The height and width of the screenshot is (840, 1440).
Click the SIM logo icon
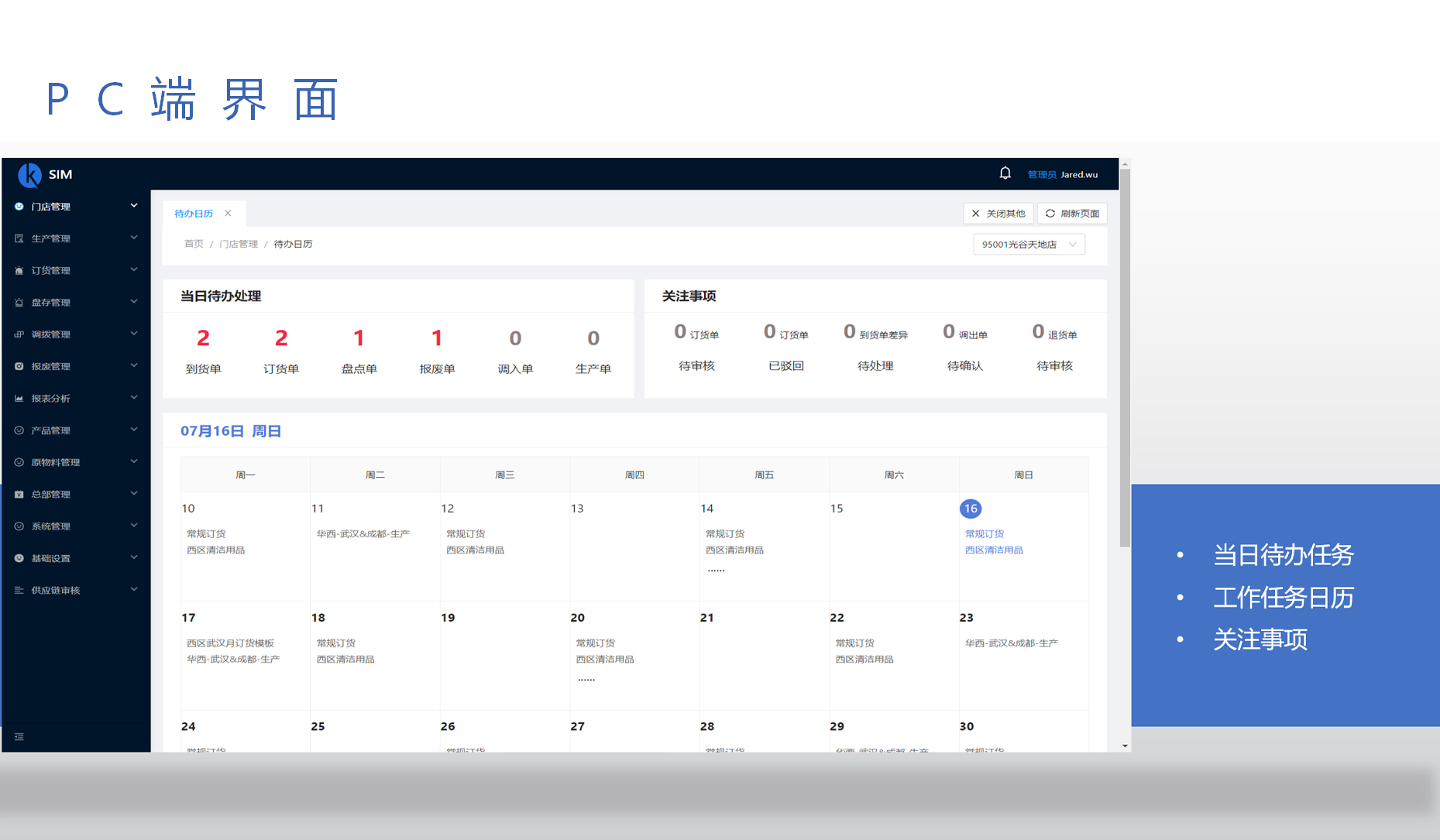point(29,175)
